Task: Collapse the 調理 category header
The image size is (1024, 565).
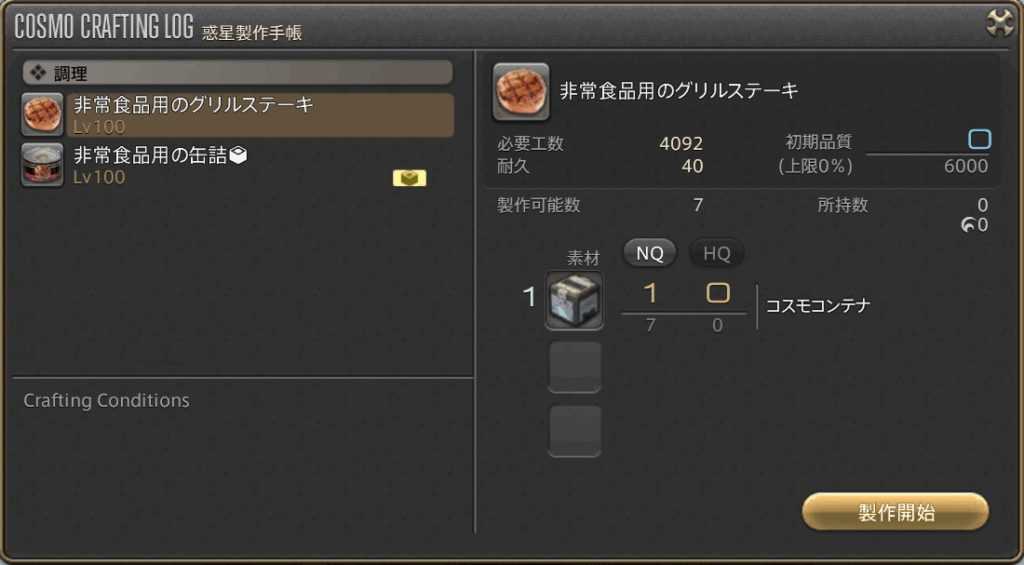Action: tap(238, 73)
